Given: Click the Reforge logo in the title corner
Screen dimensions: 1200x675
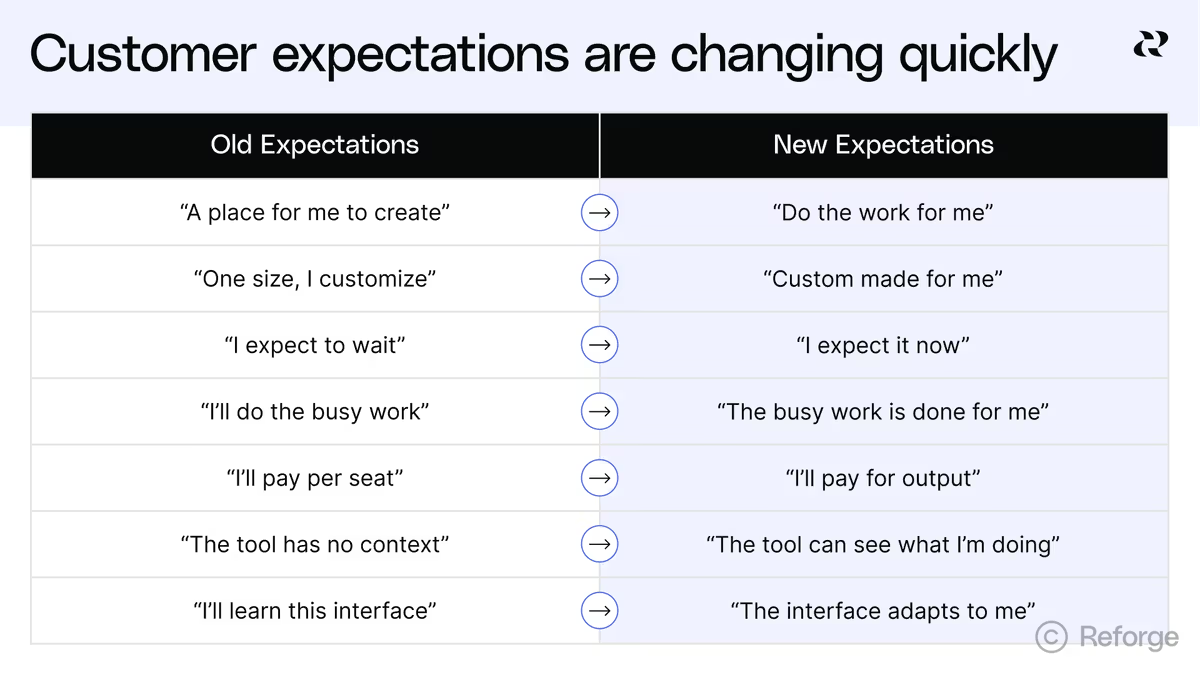Looking at the screenshot, I should tap(1150, 45).
